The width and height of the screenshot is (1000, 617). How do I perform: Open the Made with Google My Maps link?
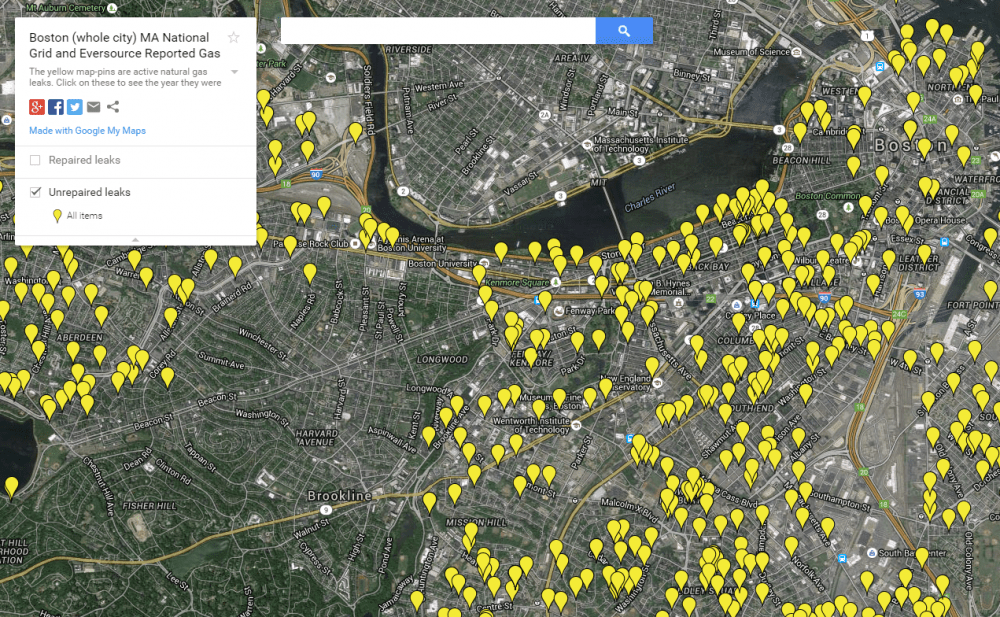pos(87,130)
